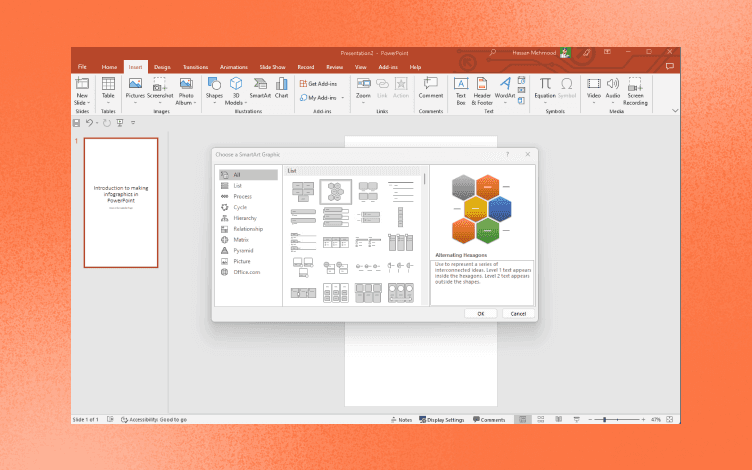Choose the Alternating Hexagons layout thumbnail

336,192
